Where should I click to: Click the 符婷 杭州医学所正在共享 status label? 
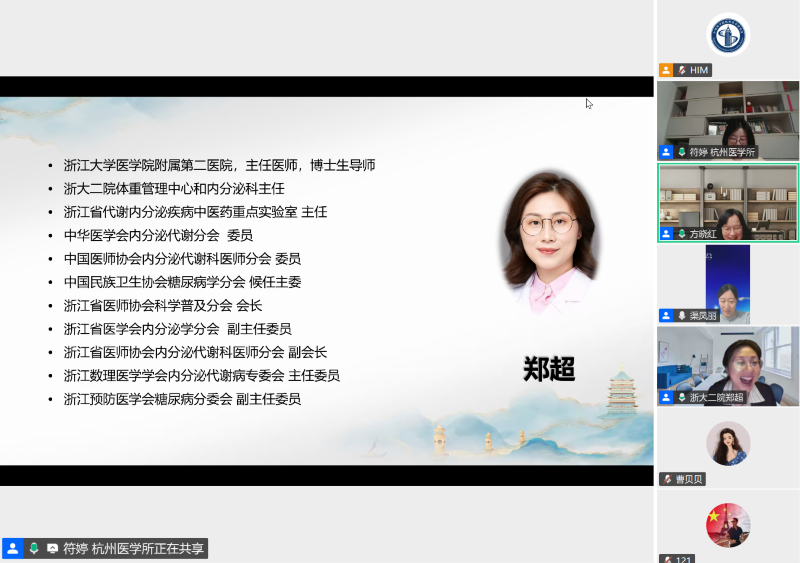point(133,548)
